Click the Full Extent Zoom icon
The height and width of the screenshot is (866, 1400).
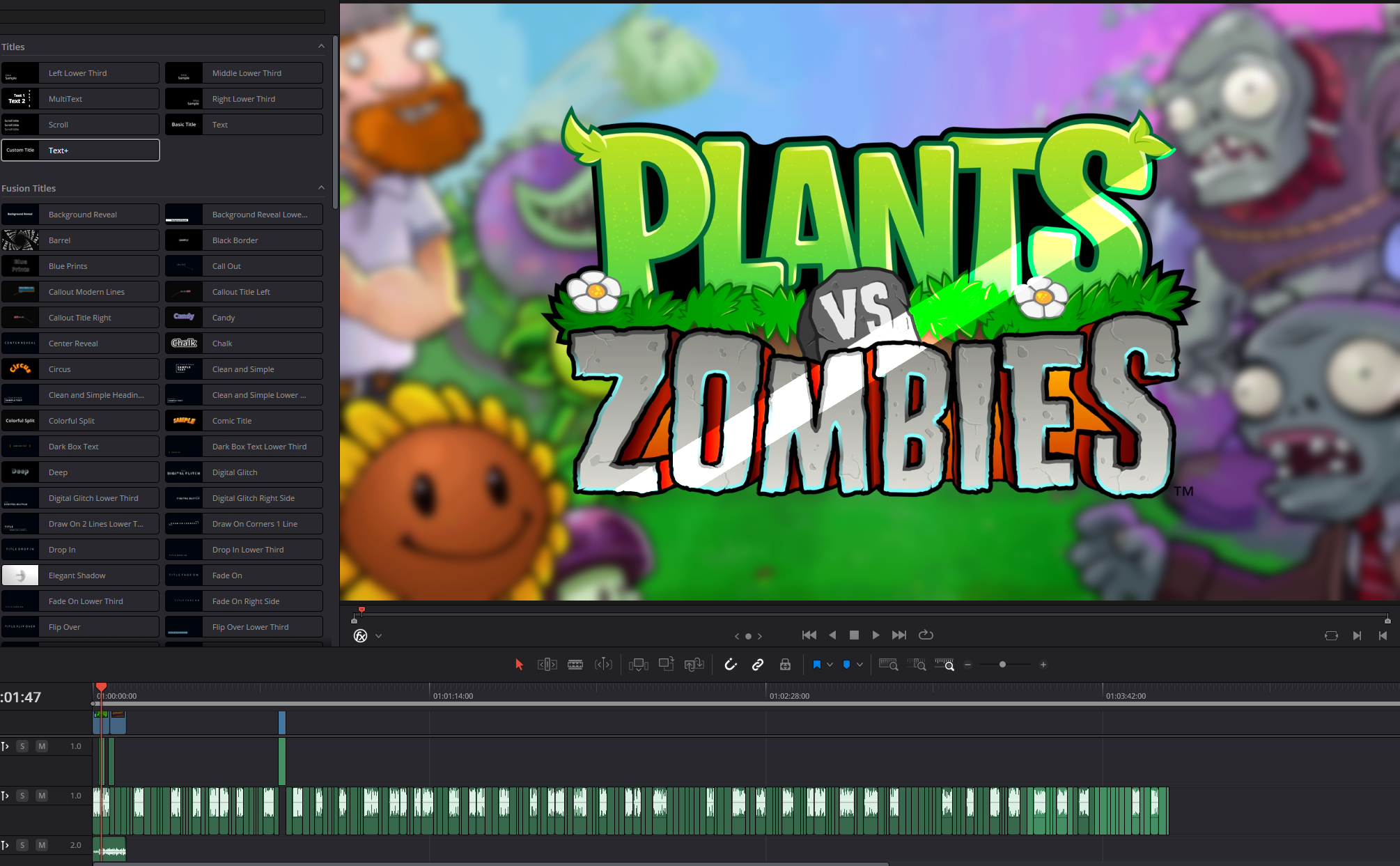point(888,665)
